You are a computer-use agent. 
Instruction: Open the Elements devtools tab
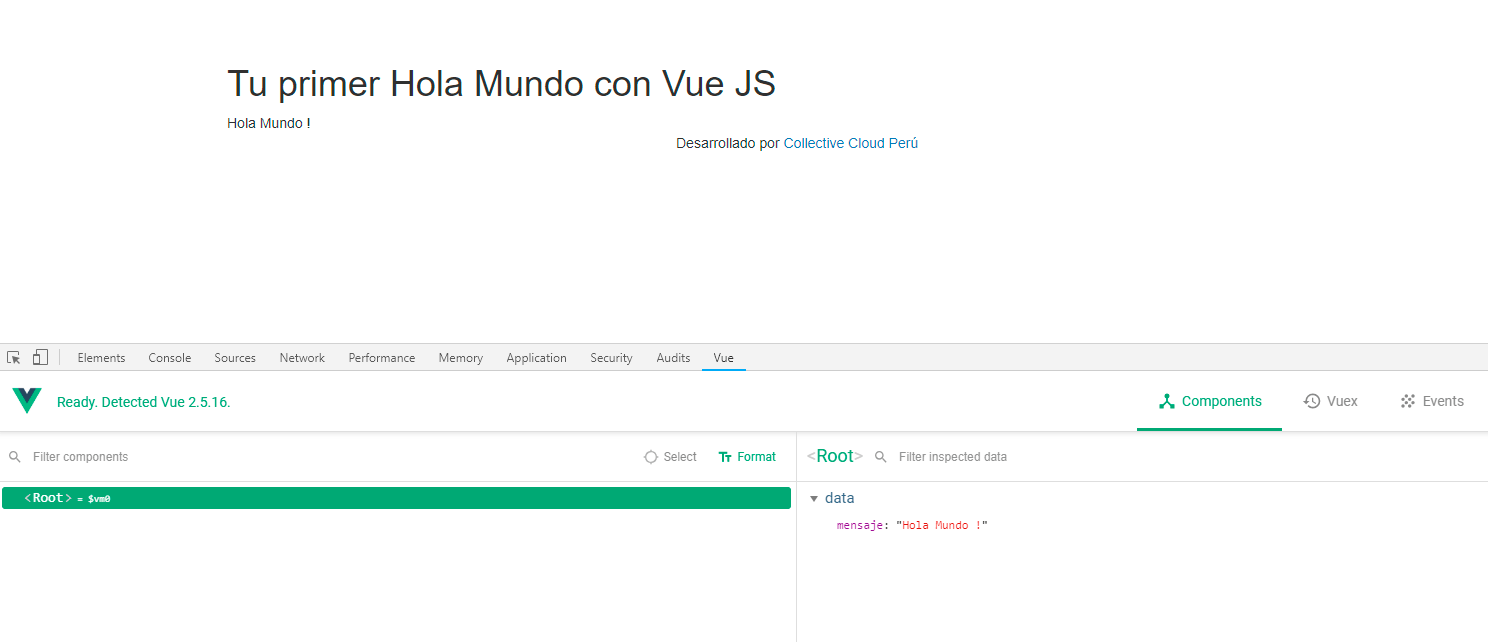pyautogui.click(x=101, y=358)
